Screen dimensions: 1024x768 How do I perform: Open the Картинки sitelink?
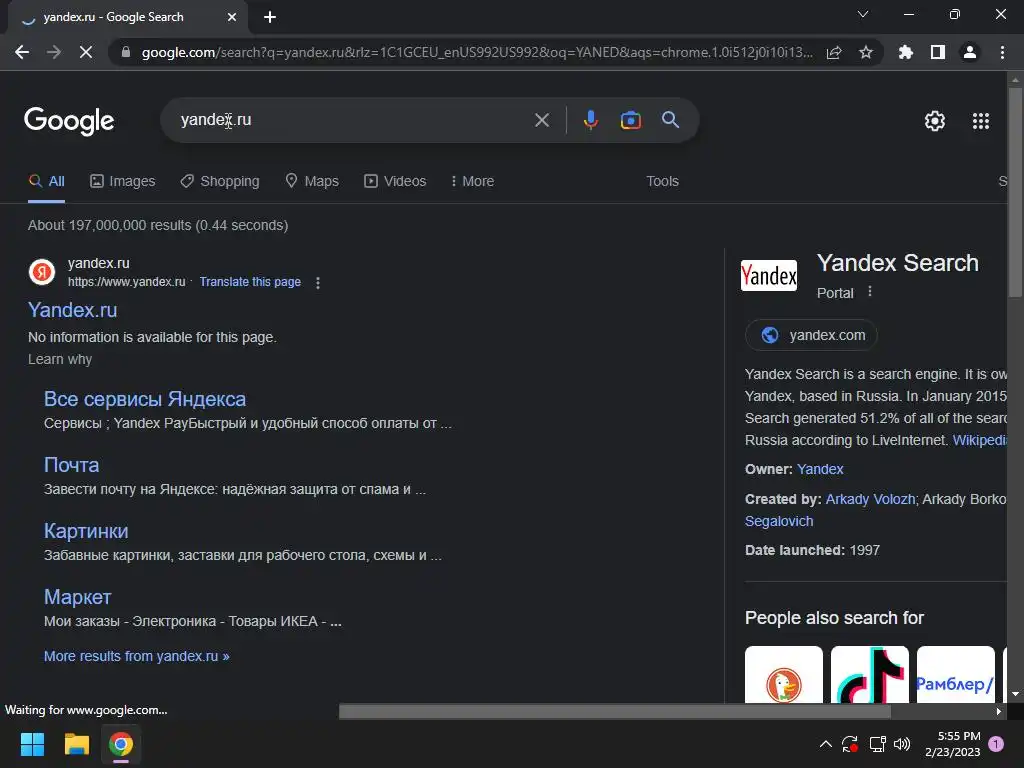click(x=86, y=531)
